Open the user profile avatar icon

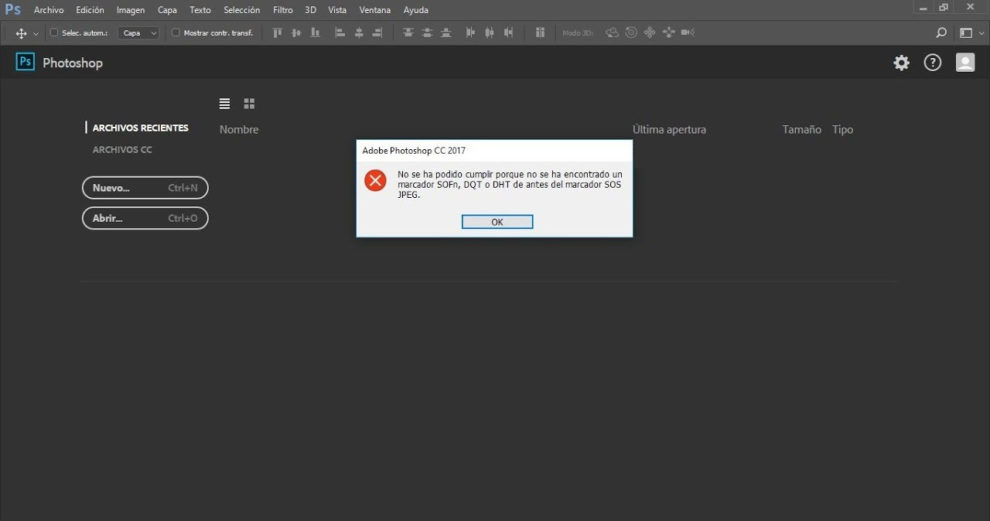965,63
